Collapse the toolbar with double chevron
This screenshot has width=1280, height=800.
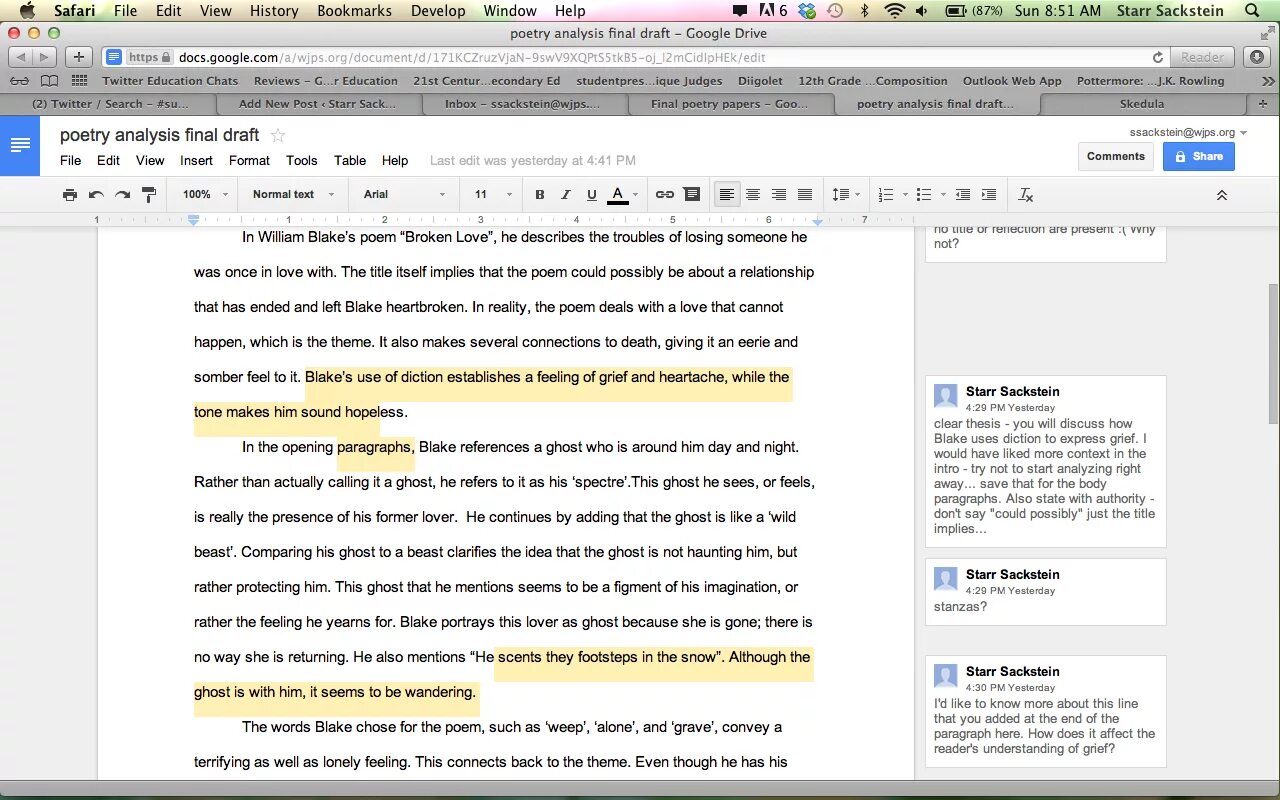click(x=1221, y=195)
